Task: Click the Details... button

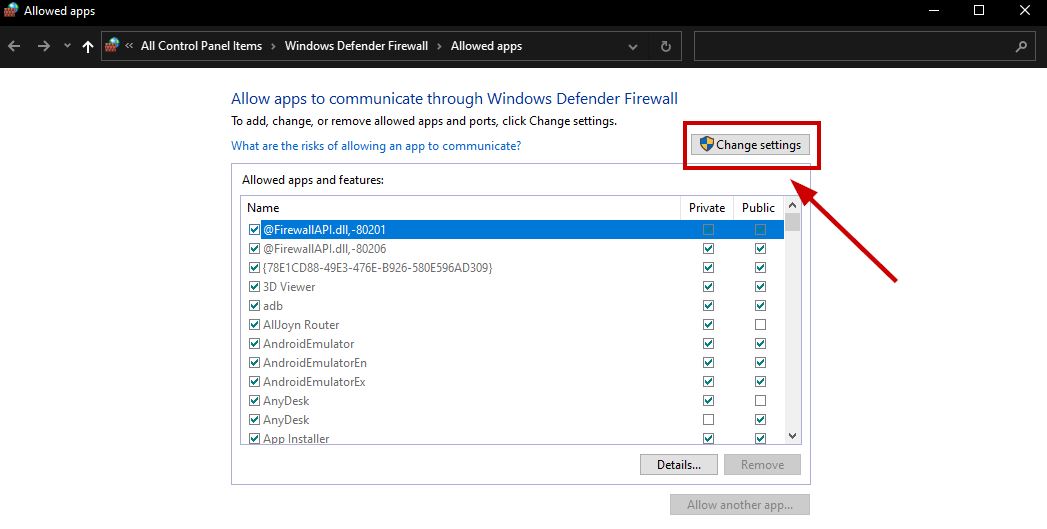Action: pos(678,465)
